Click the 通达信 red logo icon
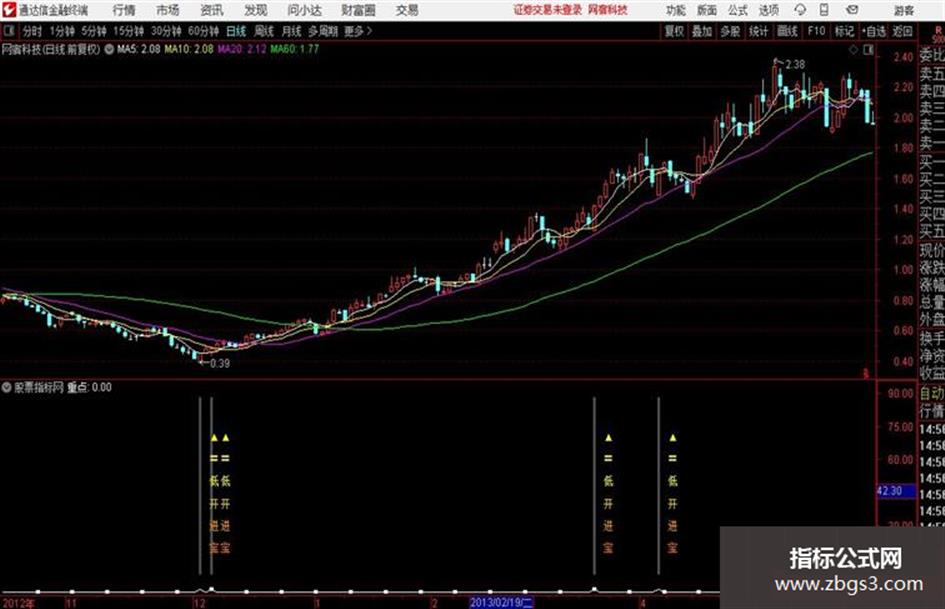 click(x=8, y=10)
